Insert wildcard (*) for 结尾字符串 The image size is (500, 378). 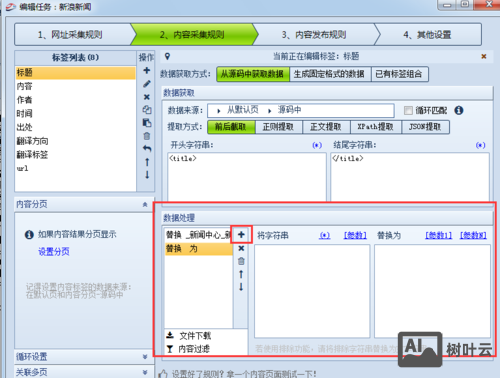tap(480, 145)
